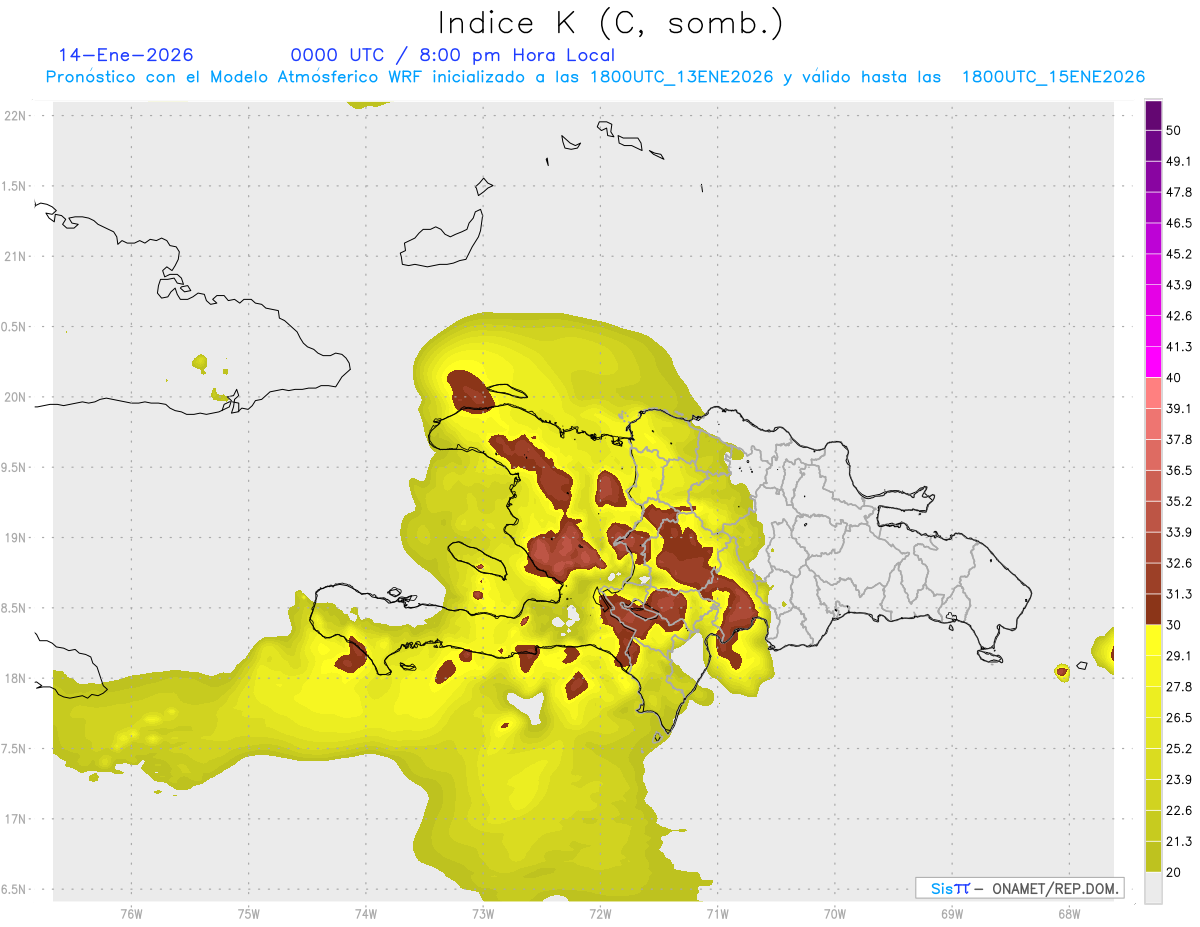Viewport: 1200px width, 927px height.
Task: Click "Pronóstico con el Modelo Atmosférico WRF" text
Action: 234,77
